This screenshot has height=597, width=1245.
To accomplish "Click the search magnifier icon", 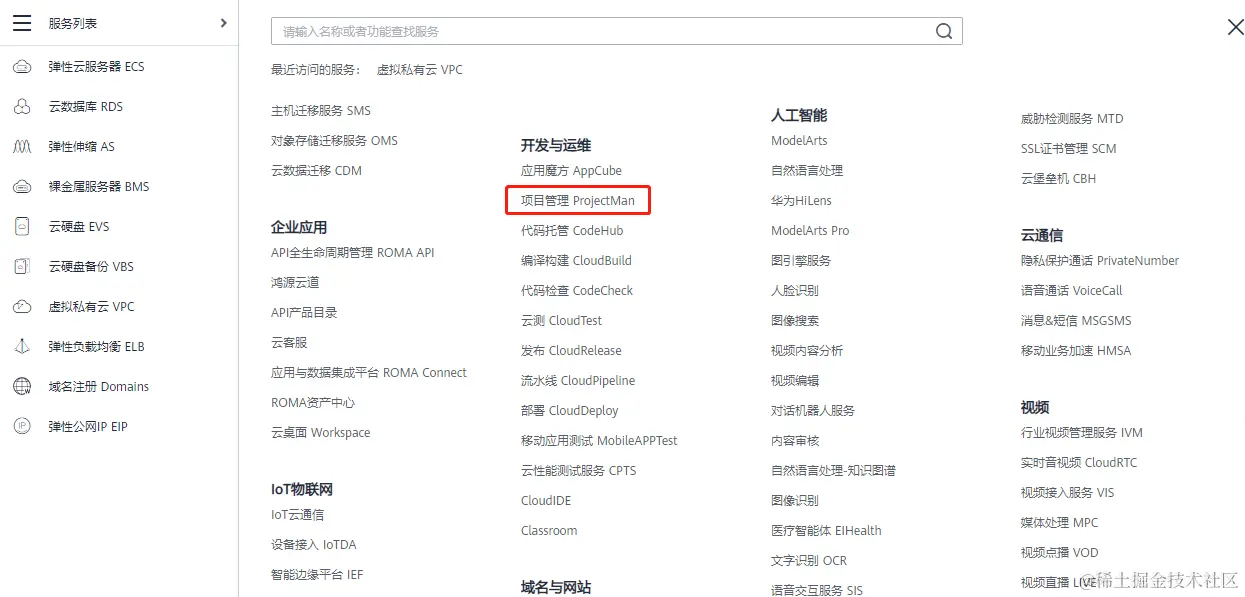I will (x=944, y=31).
